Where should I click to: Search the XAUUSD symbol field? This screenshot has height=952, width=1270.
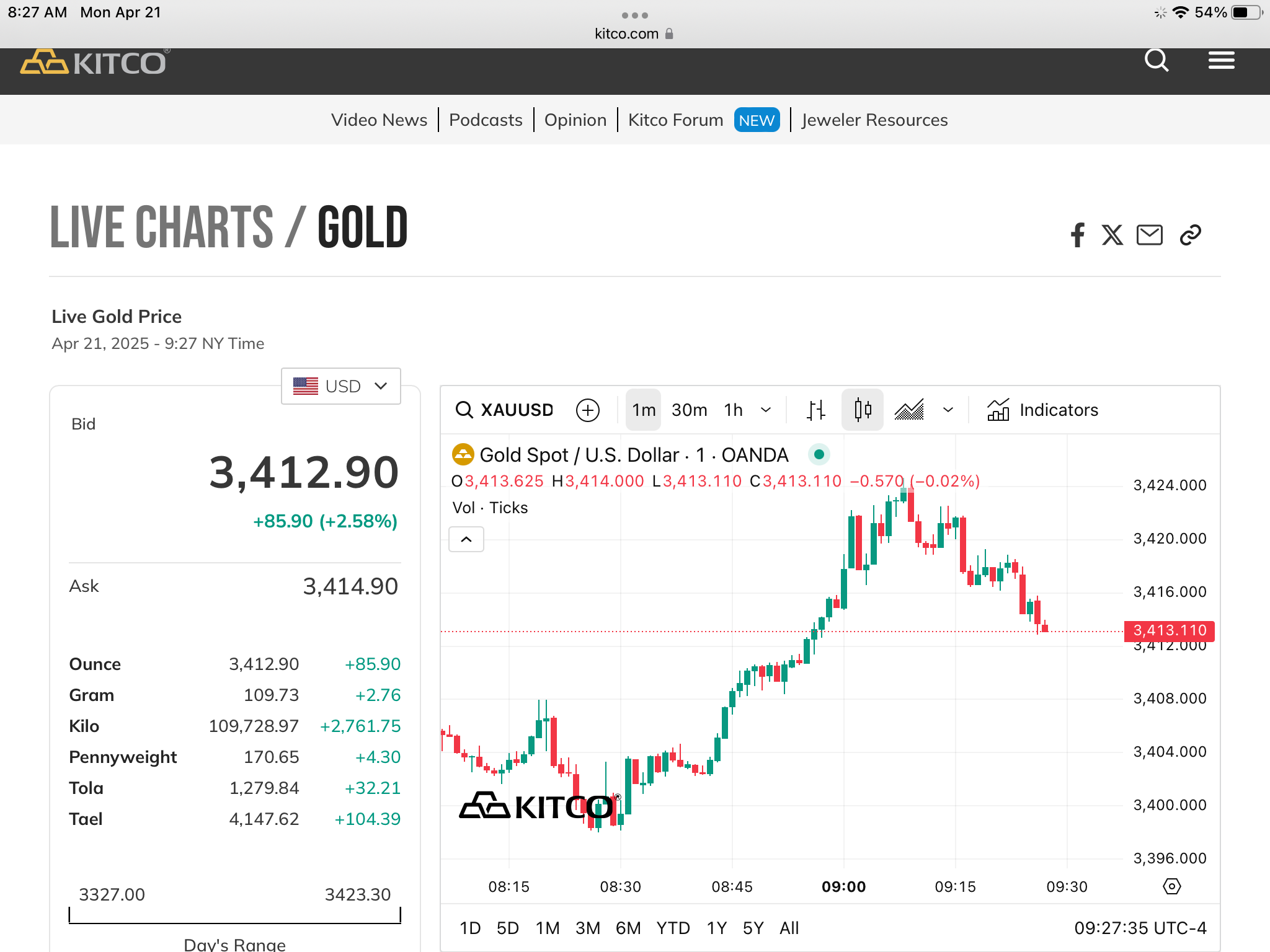click(x=504, y=410)
